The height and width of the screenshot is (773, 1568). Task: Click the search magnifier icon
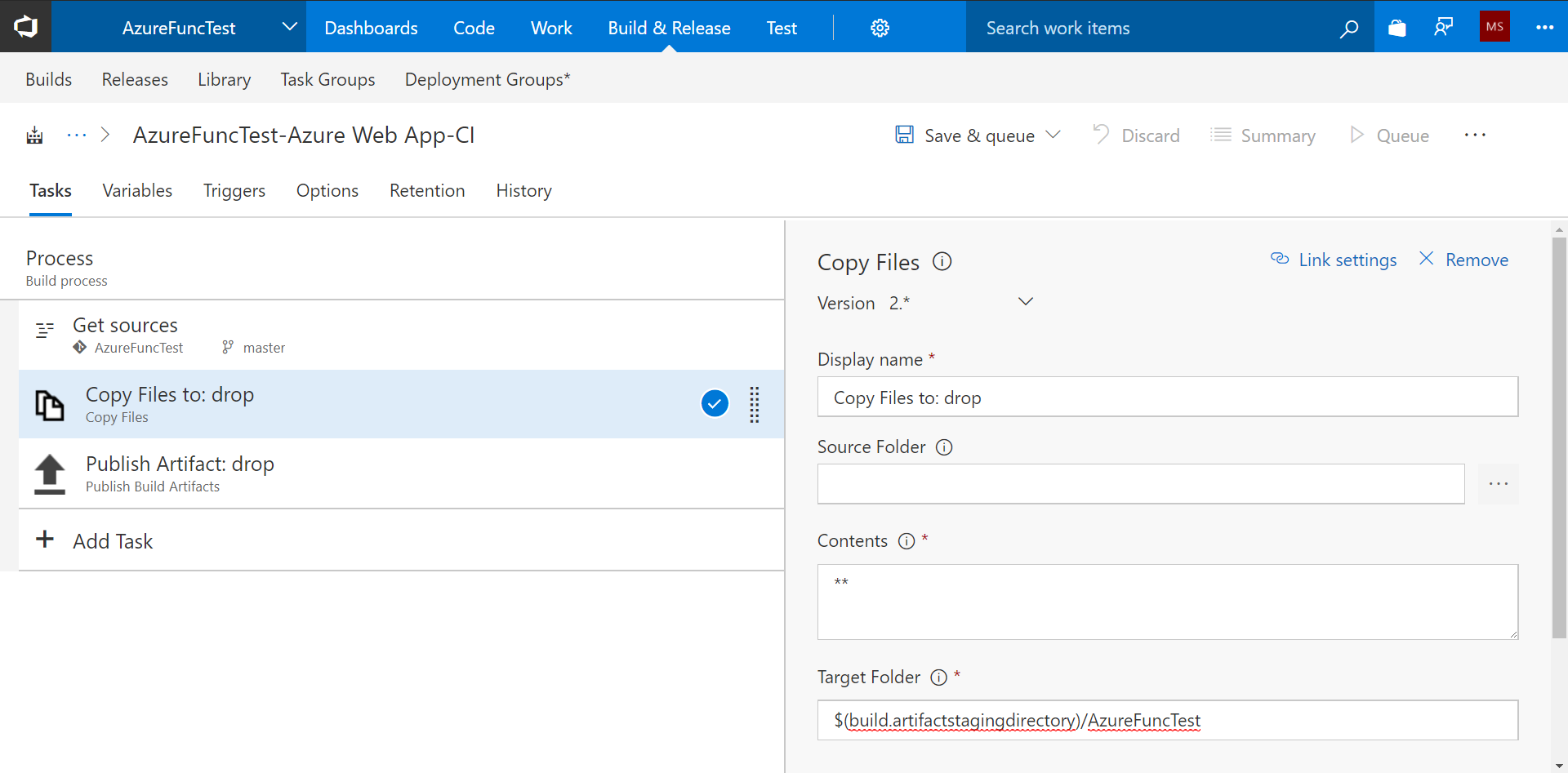click(1349, 29)
